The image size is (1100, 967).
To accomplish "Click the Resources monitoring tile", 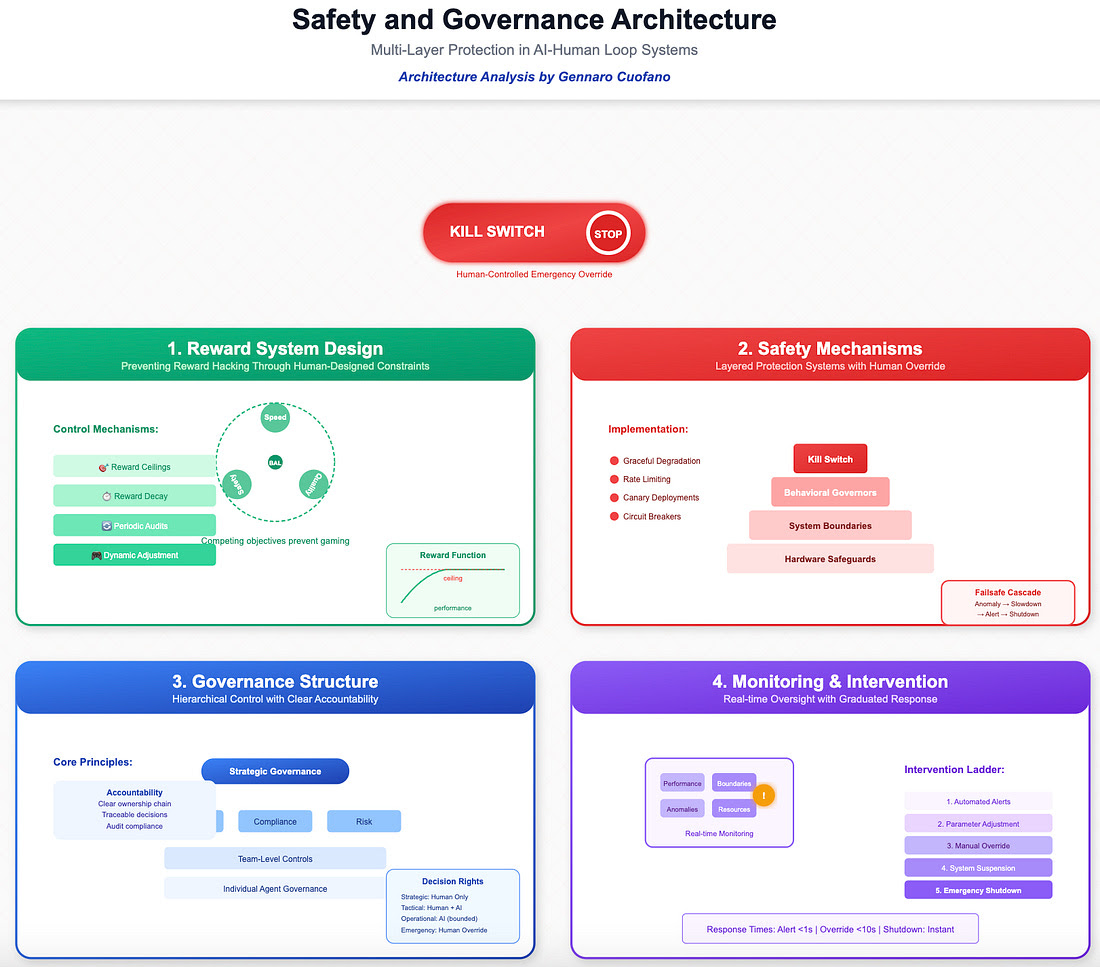I will click(734, 809).
